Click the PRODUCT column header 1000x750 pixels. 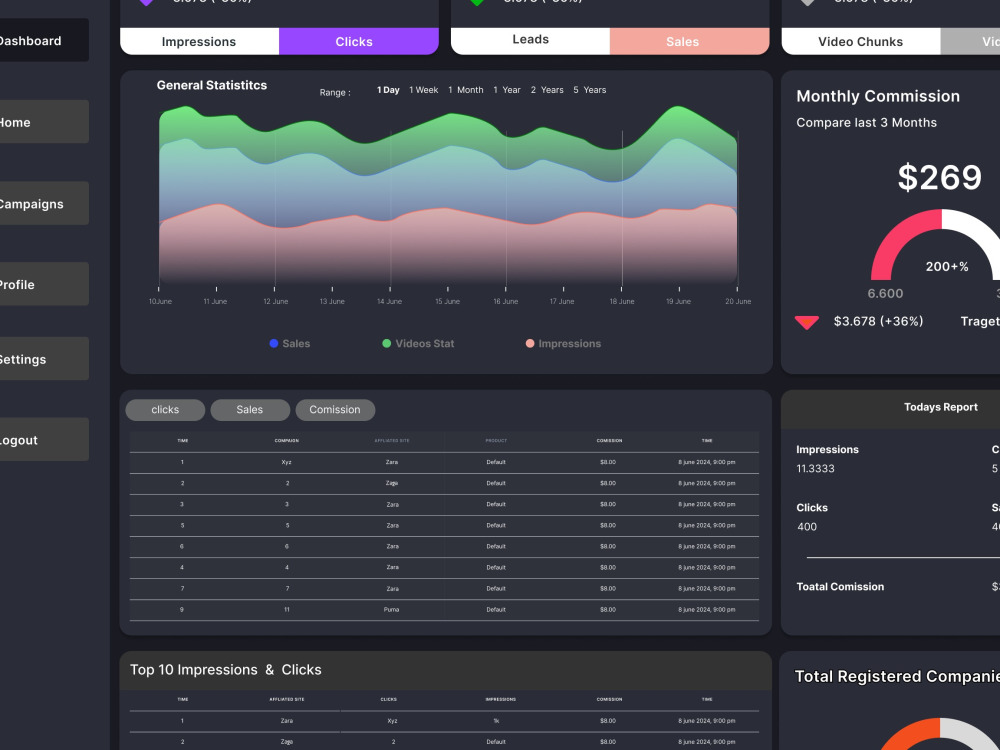pos(496,441)
